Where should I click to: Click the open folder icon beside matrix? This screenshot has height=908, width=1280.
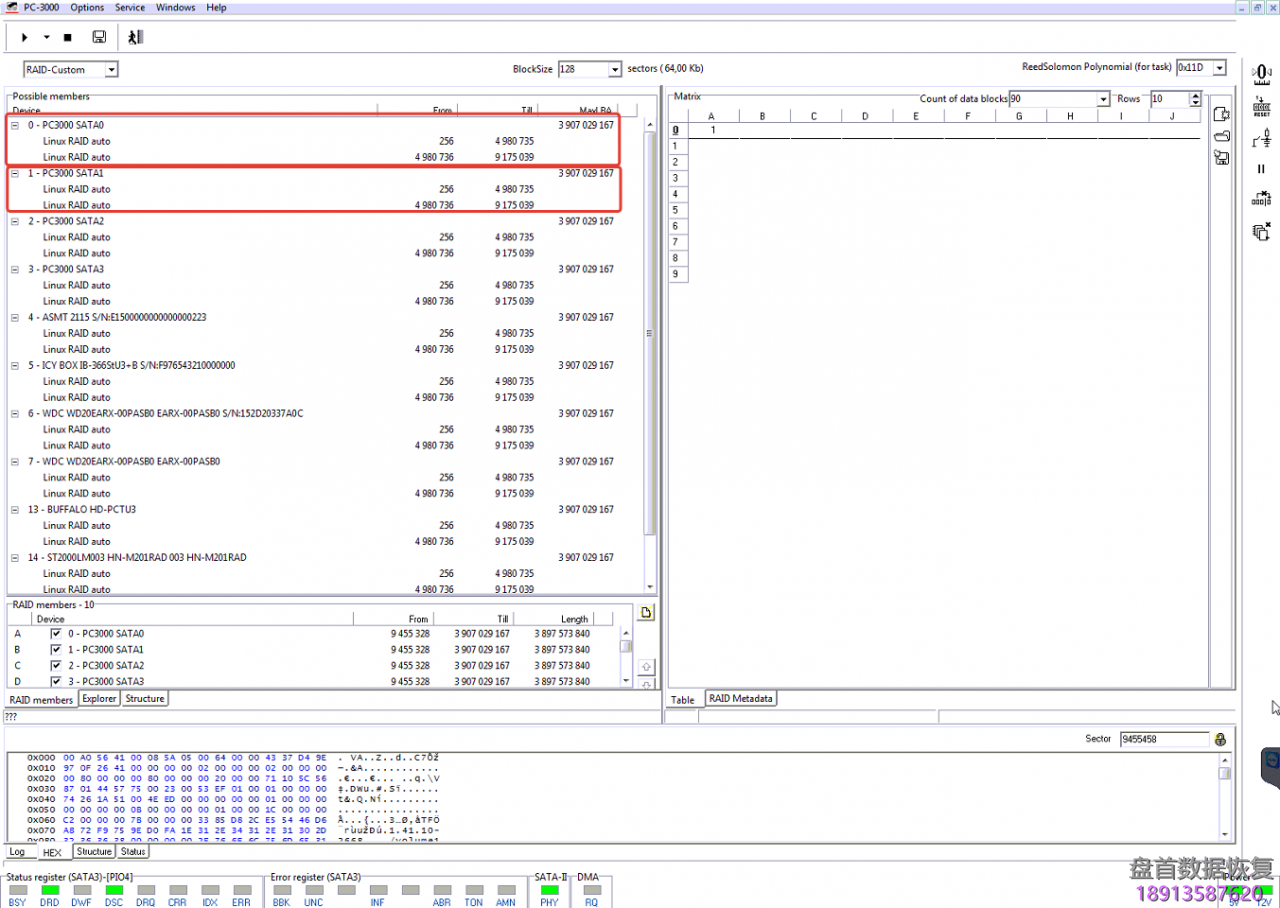pyautogui.click(x=1221, y=136)
